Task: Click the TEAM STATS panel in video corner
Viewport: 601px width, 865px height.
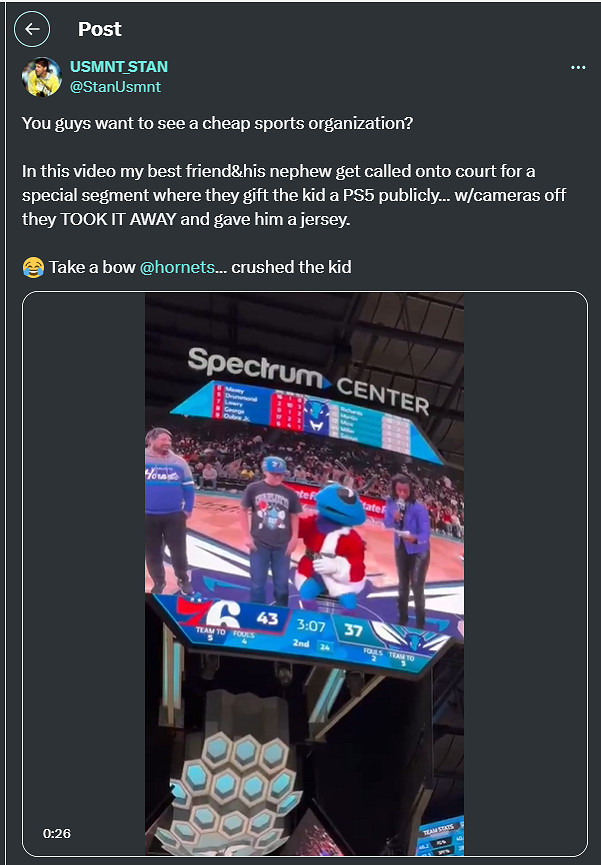Action: 443,836
